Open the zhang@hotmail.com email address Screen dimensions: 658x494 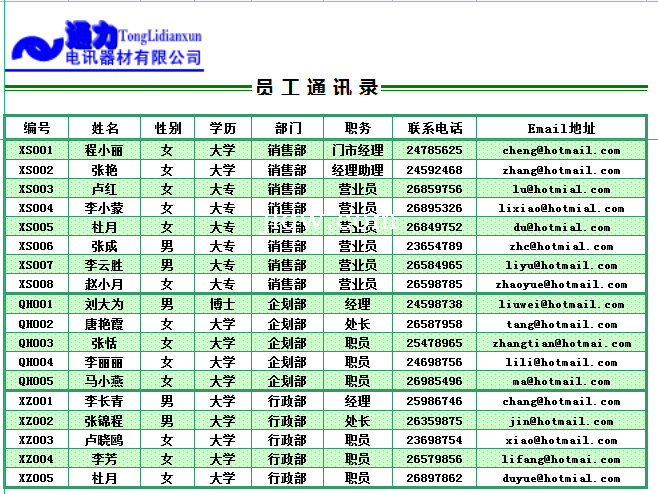pos(561,170)
